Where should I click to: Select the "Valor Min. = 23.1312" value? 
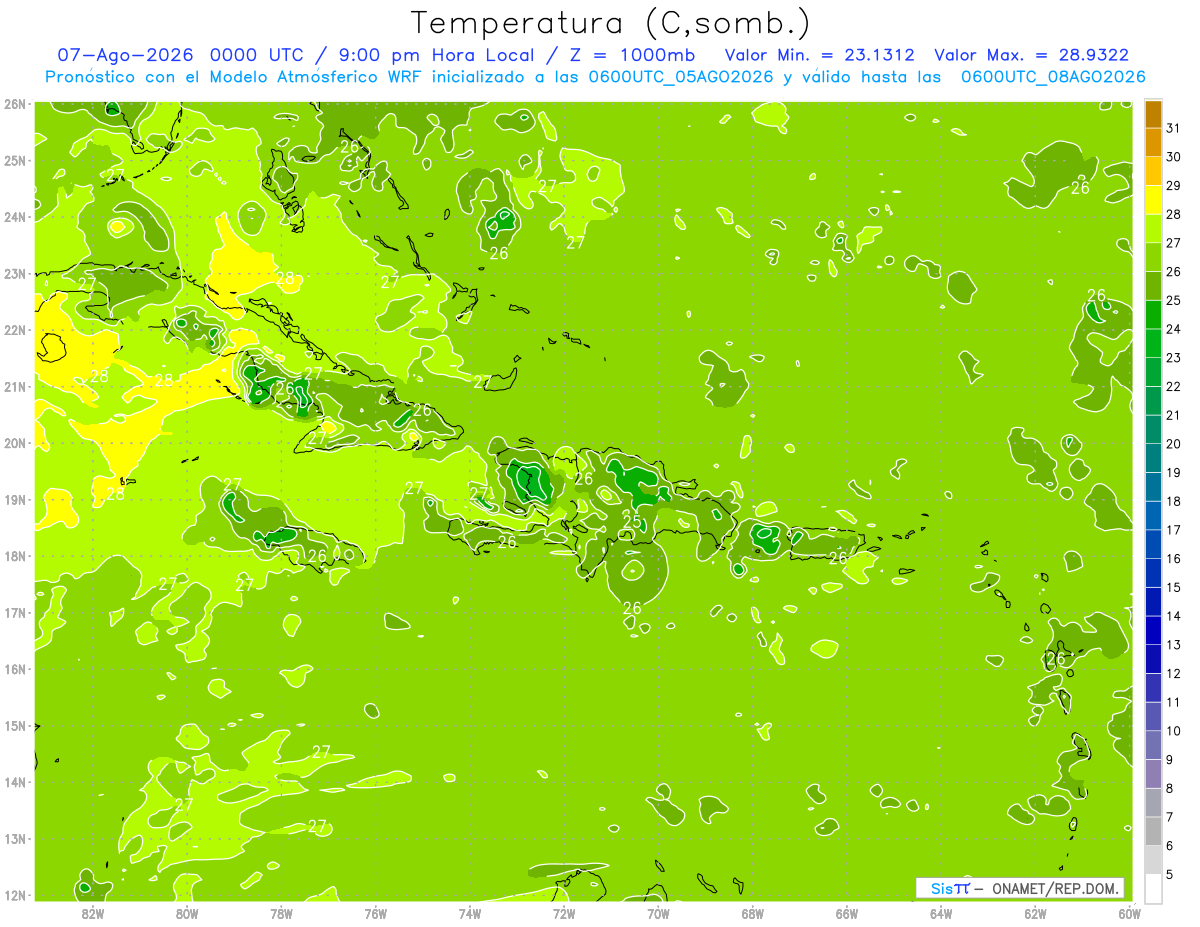pos(820,55)
